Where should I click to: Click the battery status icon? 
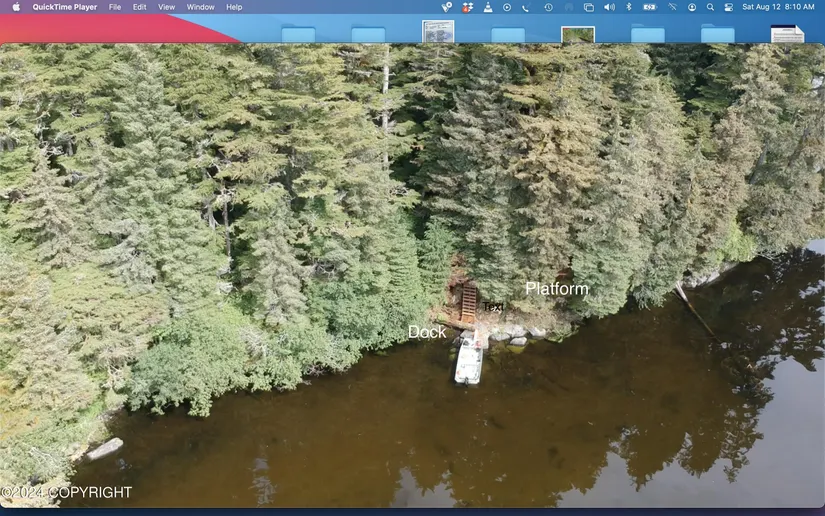pyautogui.click(x=650, y=7)
